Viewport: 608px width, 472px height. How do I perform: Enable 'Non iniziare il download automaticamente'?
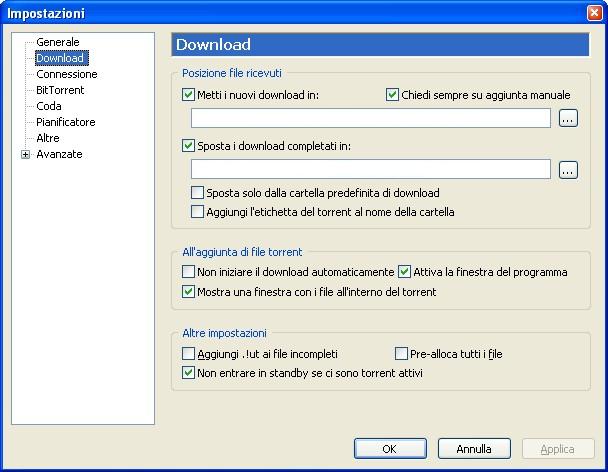tap(189, 272)
